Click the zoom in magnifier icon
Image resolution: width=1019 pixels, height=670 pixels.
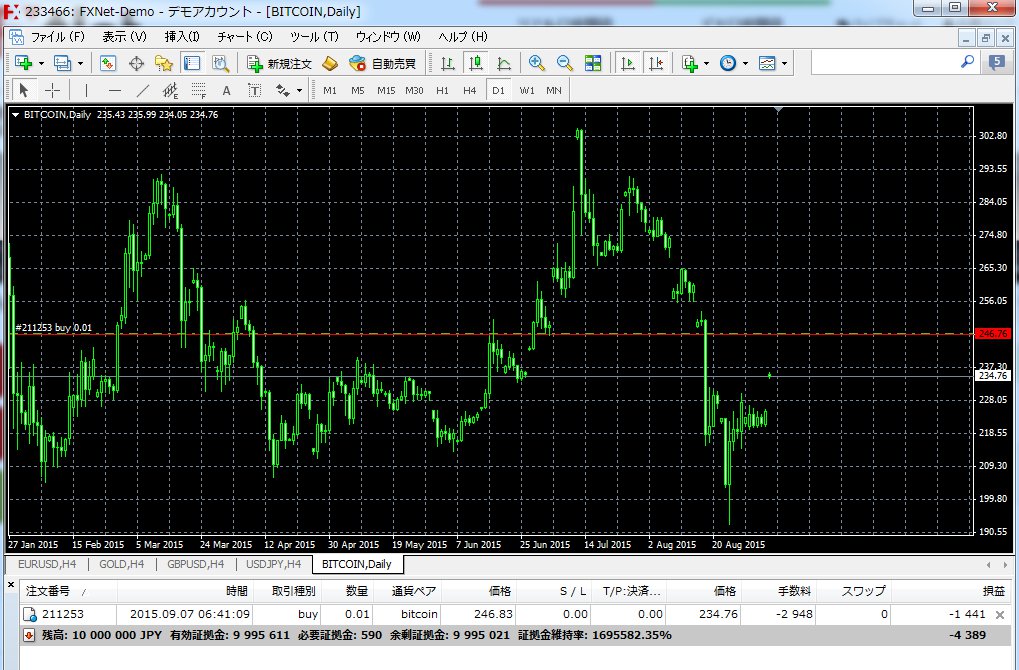tap(537, 63)
